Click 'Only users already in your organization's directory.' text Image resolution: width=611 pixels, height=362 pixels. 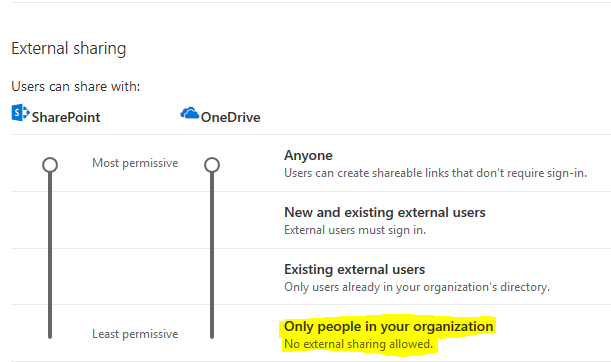tap(417, 287)
